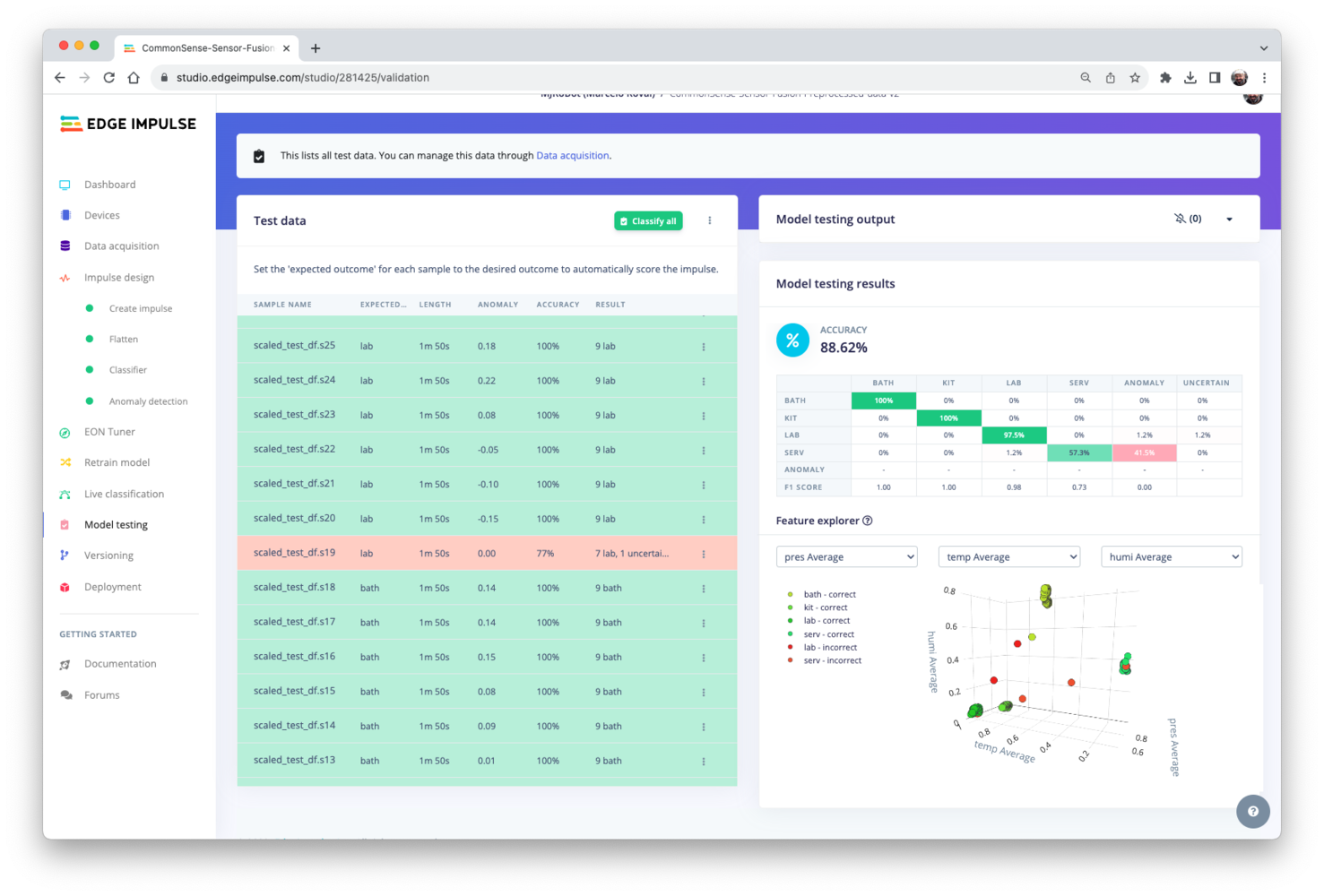Screen dimensions: 1324x896
Task: Open Live classification icon
Action: (x=65, y=494)
